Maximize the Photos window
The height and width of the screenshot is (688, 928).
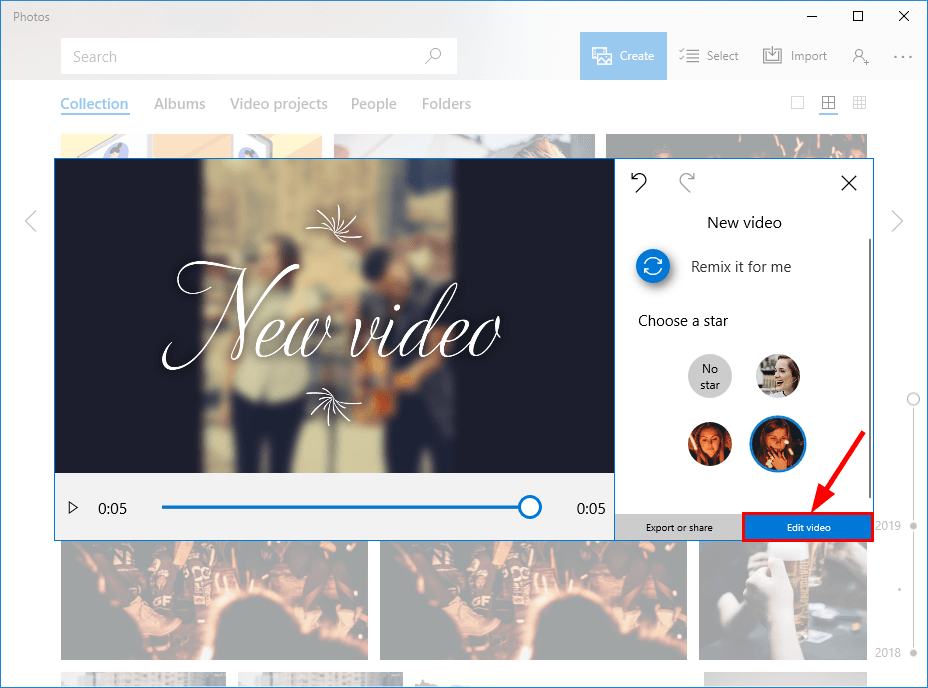(858, 16)
